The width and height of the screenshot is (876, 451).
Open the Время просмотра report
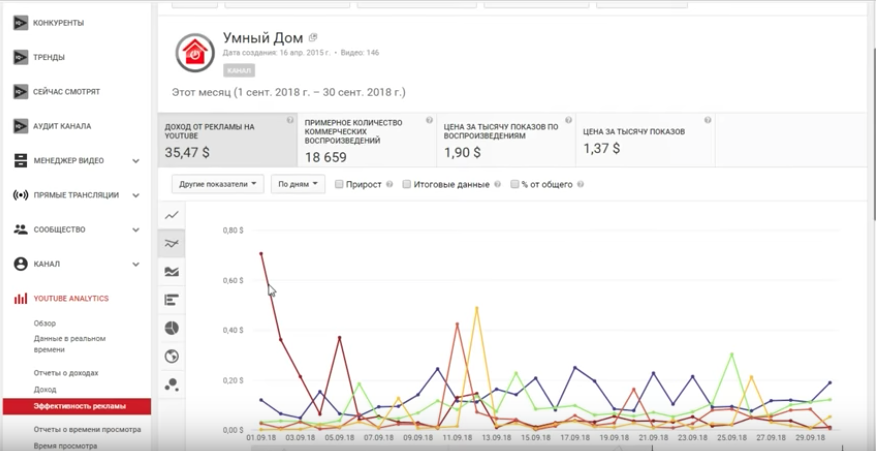pyautogui.click(x=65, y=446)
